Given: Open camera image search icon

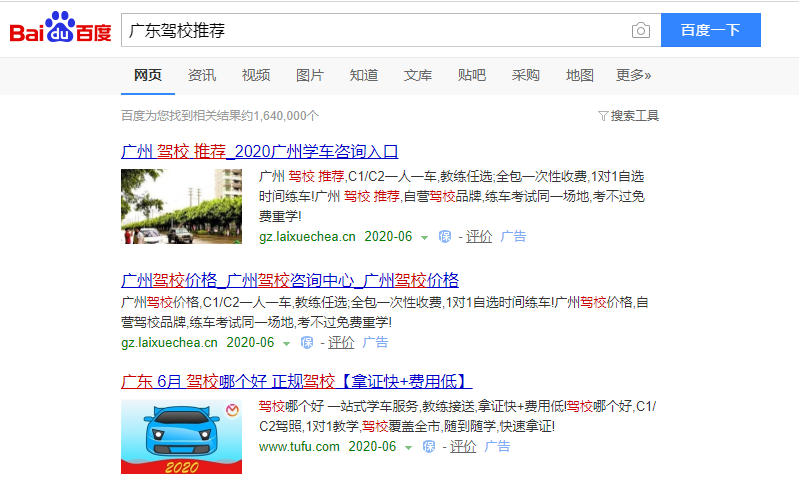Looking at the screenshot, I should click(x=641, y=31).
